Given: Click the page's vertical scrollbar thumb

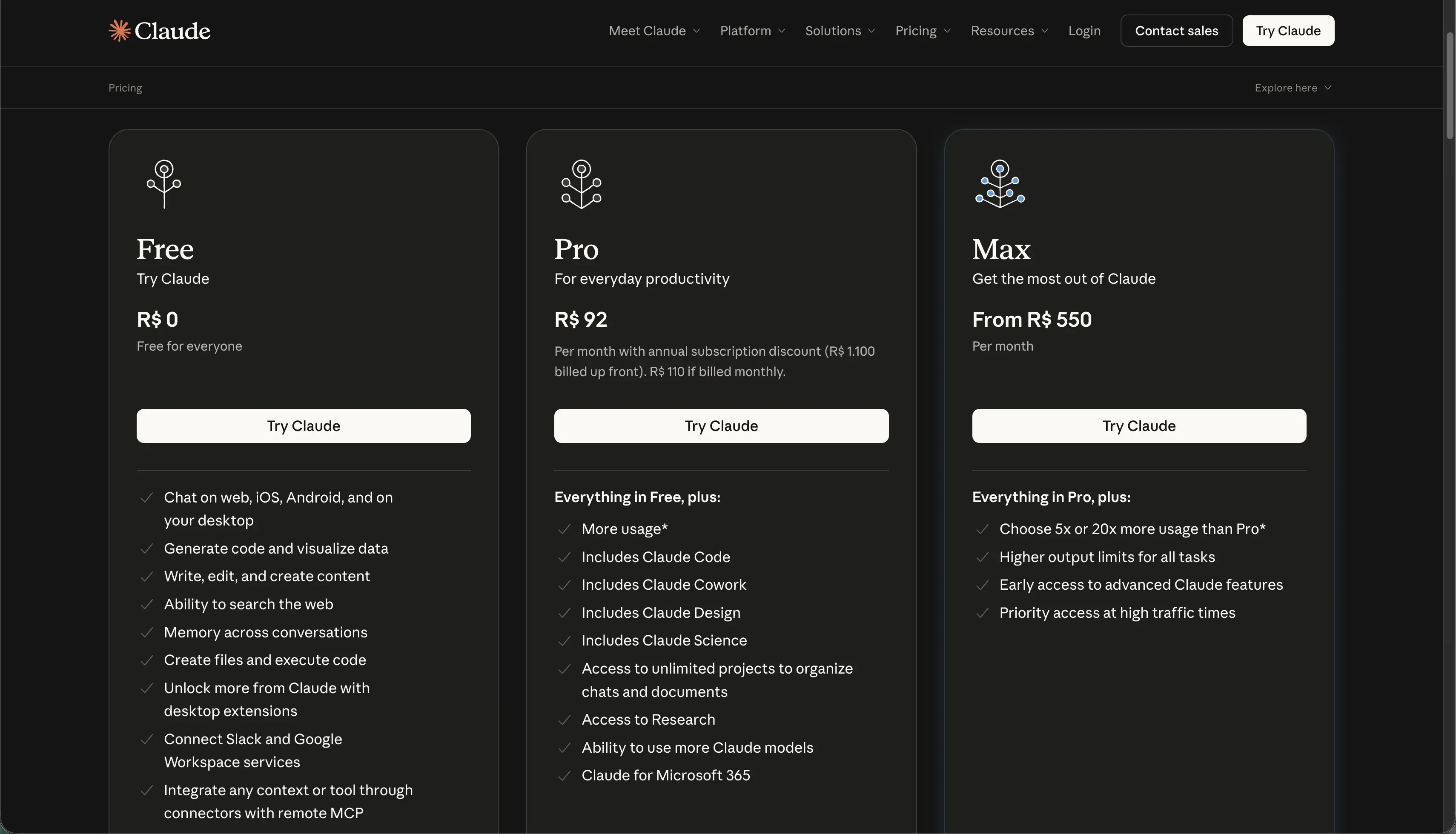Looking at the screenshot, I should click(1450, 86).
